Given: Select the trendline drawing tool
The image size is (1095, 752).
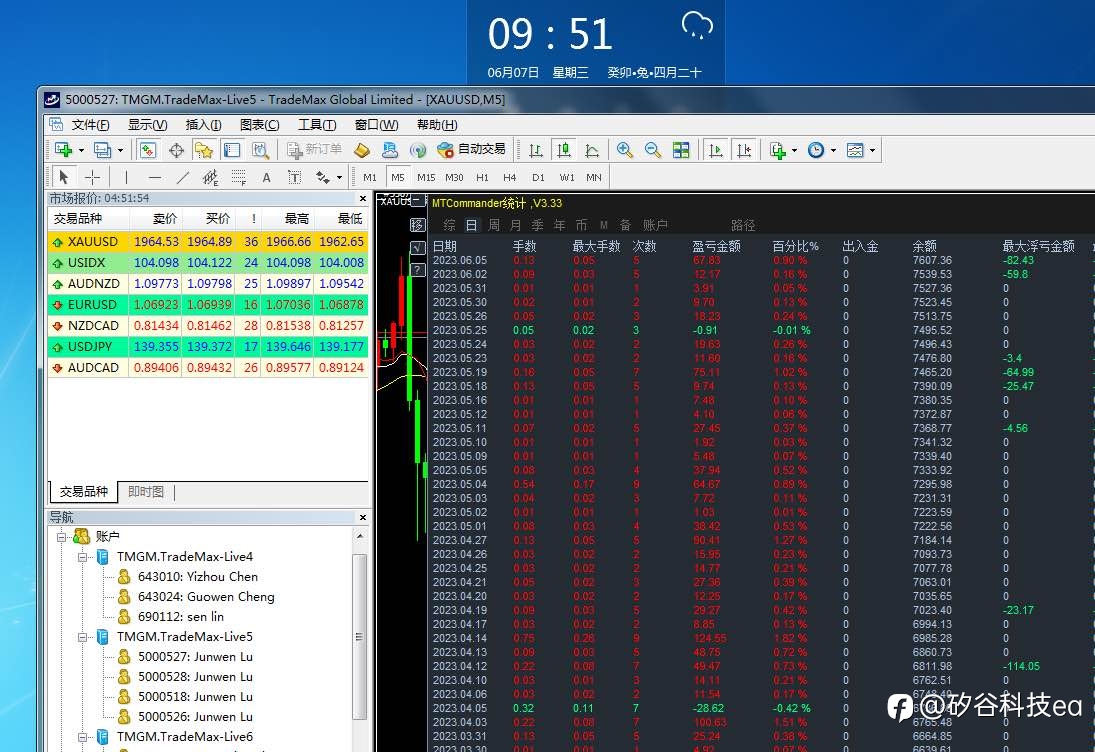Looking at the screenshot, I should point(182,177).
